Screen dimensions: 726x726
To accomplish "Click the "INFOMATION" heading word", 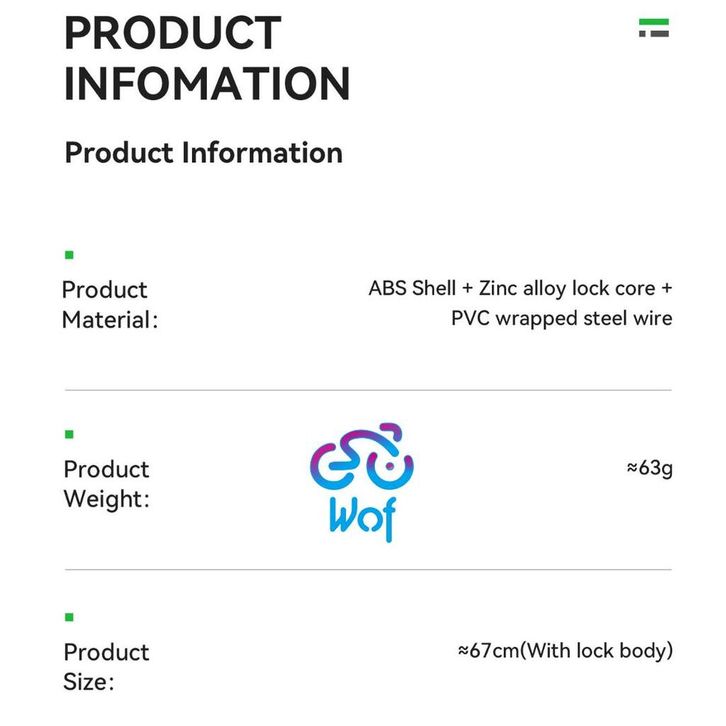I will tap(207, 83).
